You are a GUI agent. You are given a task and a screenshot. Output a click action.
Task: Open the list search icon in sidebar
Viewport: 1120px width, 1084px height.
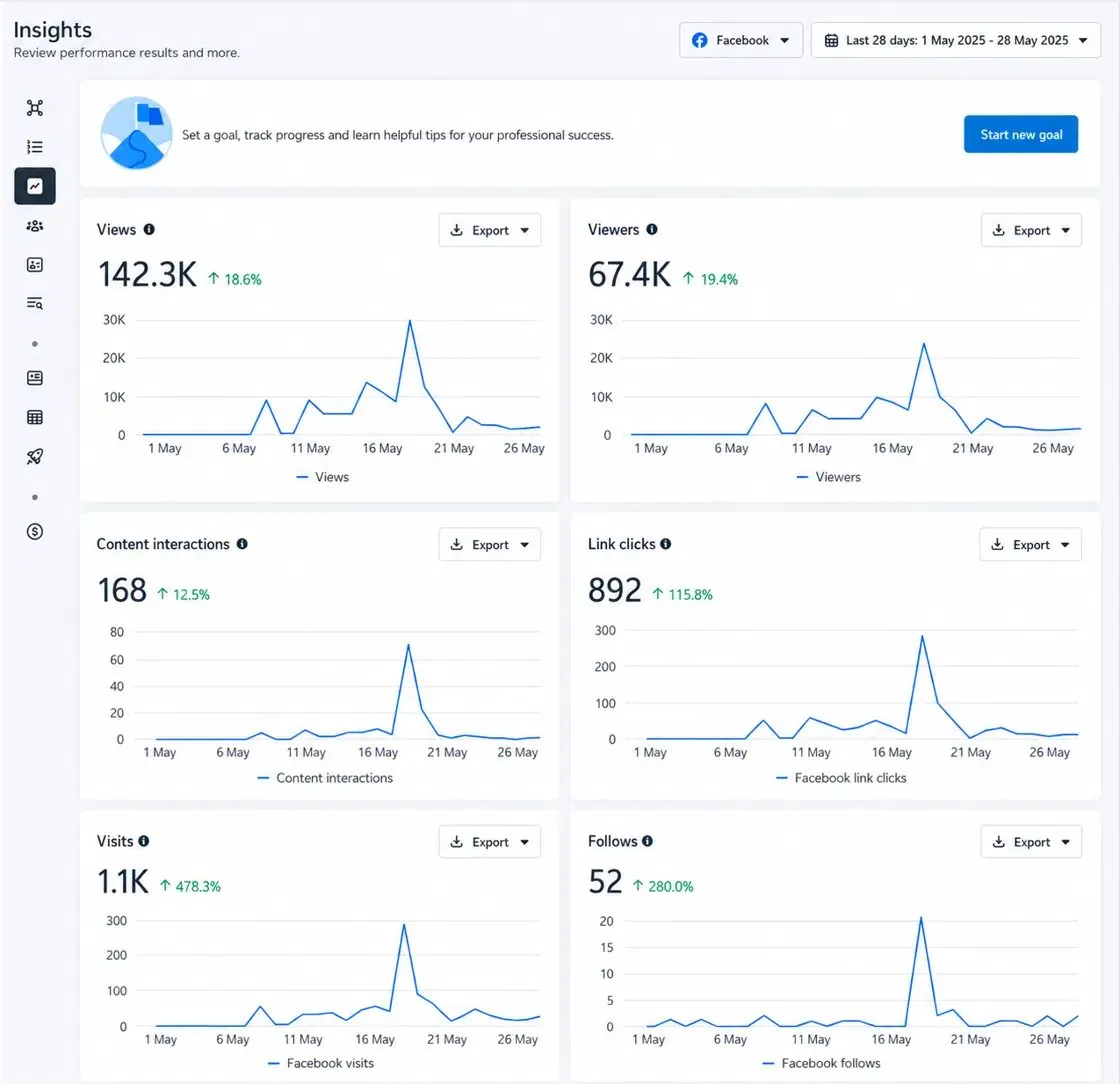click(x=34, y=303)
